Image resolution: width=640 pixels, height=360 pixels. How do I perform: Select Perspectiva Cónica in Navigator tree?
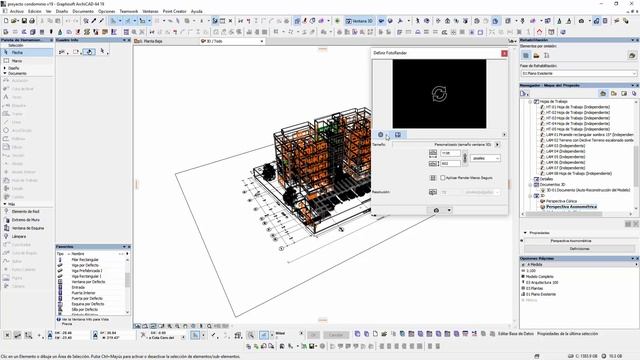point(561,201)
